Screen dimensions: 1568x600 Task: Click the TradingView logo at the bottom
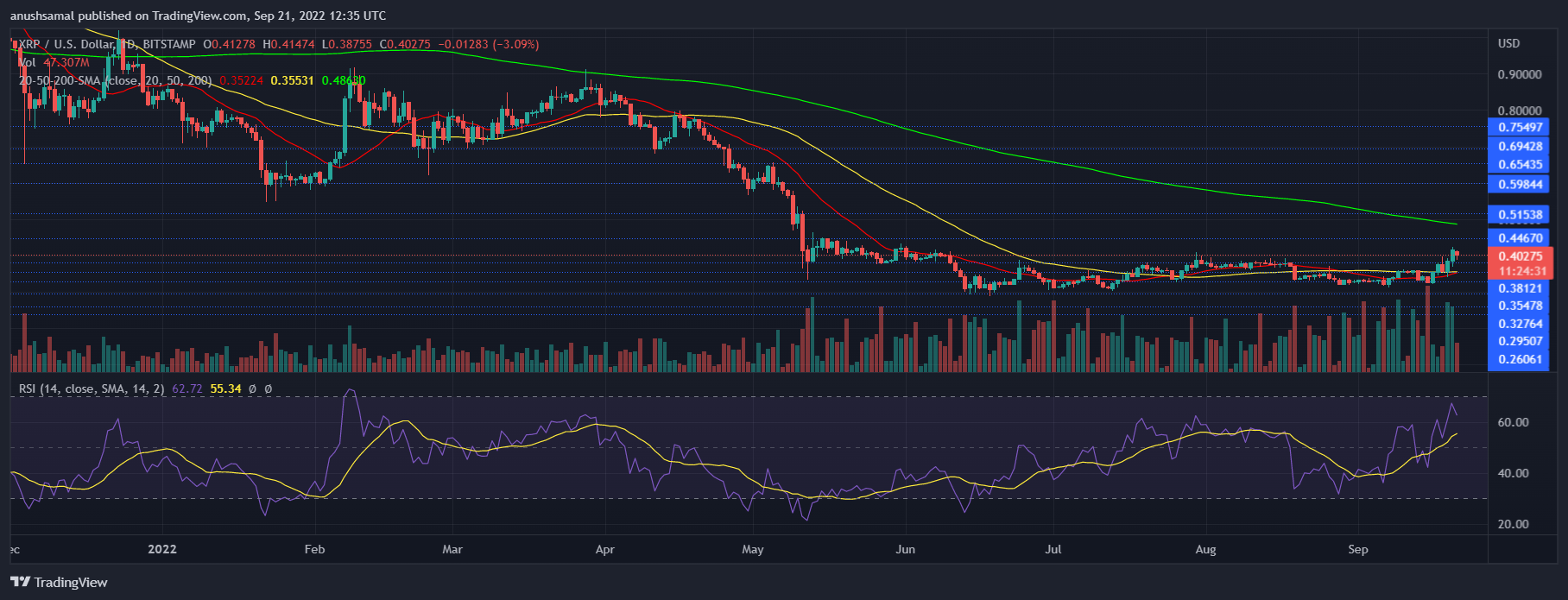(60, 582)
